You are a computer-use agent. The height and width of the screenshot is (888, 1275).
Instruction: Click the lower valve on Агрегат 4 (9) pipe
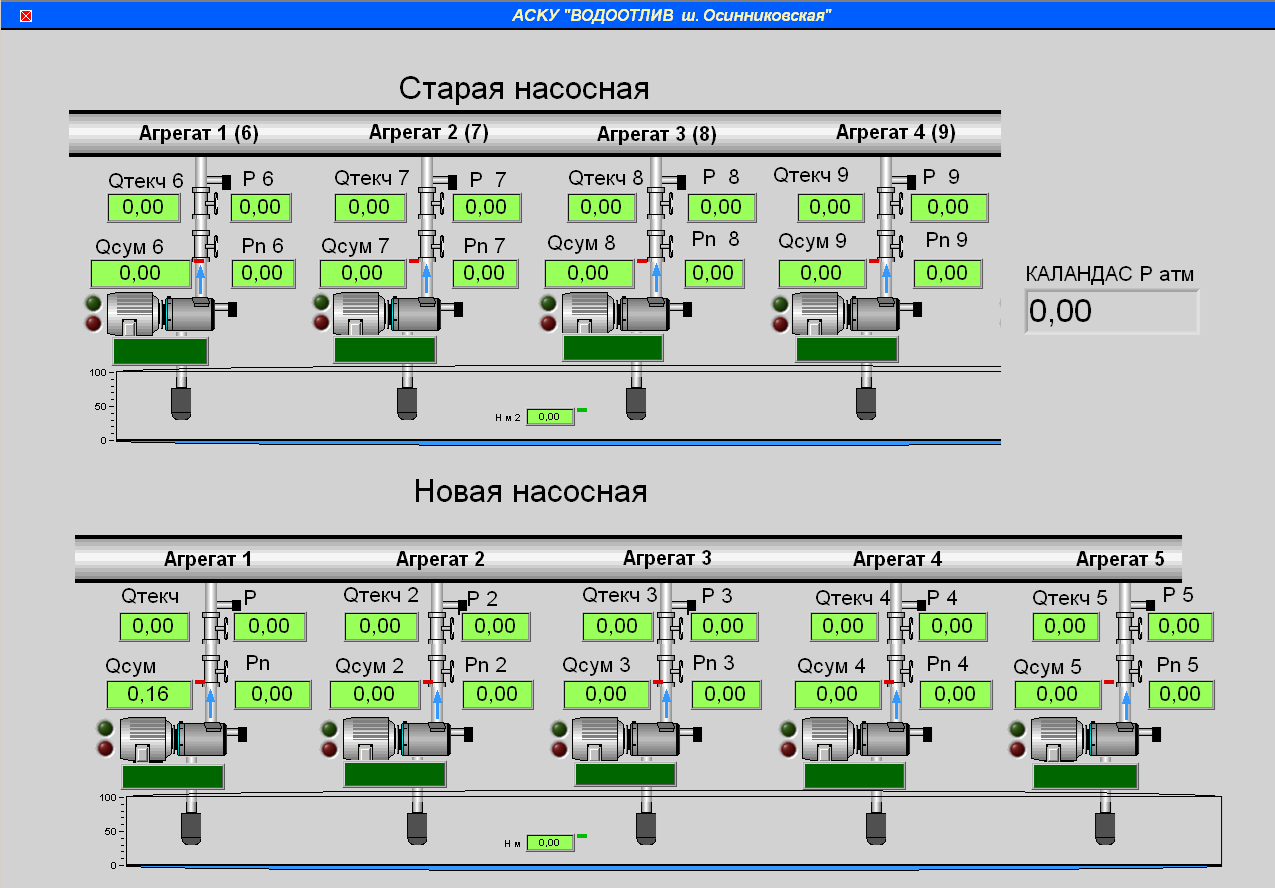886,243
